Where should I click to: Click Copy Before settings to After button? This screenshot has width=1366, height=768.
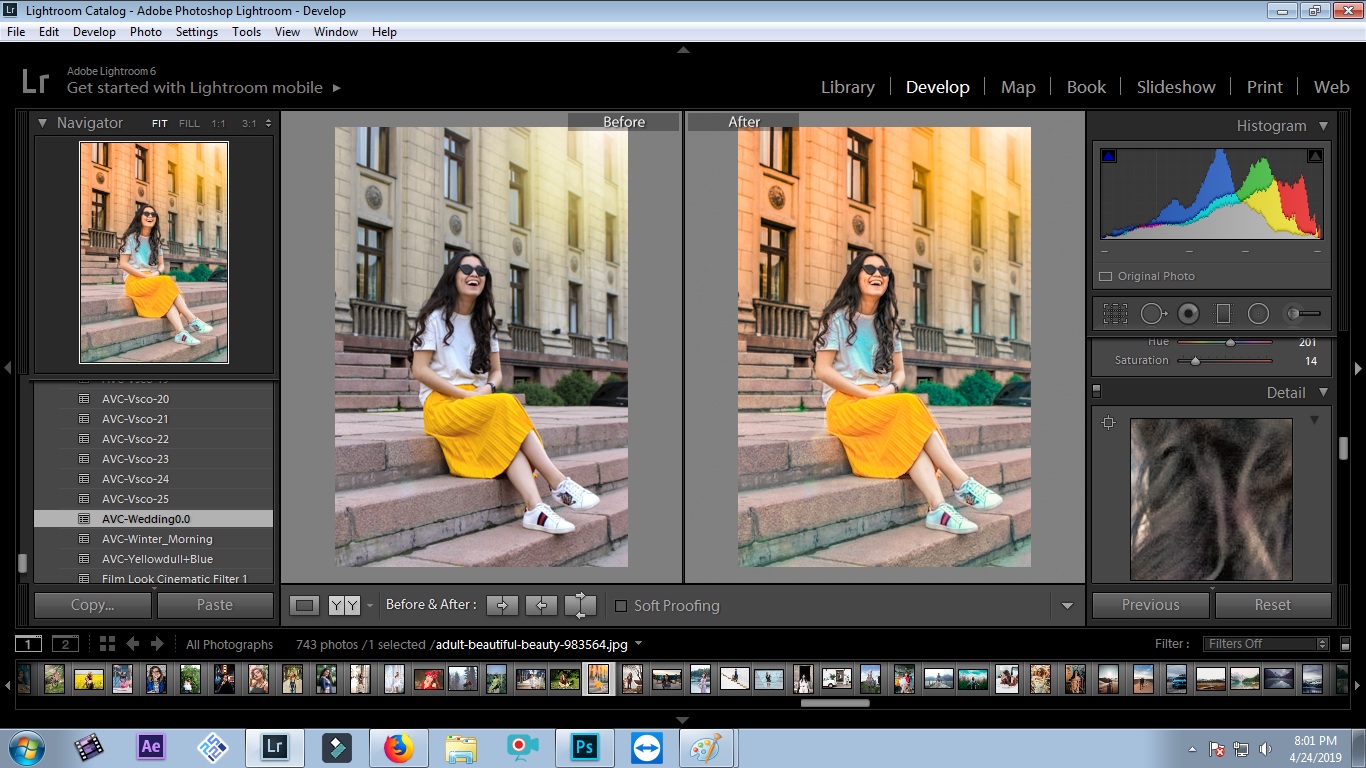click(502, 605)
